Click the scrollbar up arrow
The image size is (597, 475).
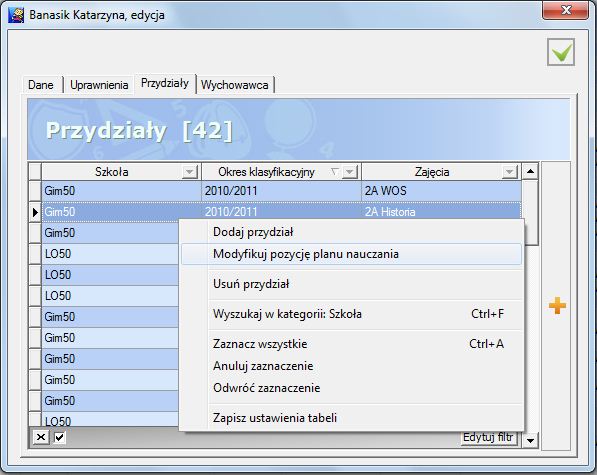coord(530,171)
